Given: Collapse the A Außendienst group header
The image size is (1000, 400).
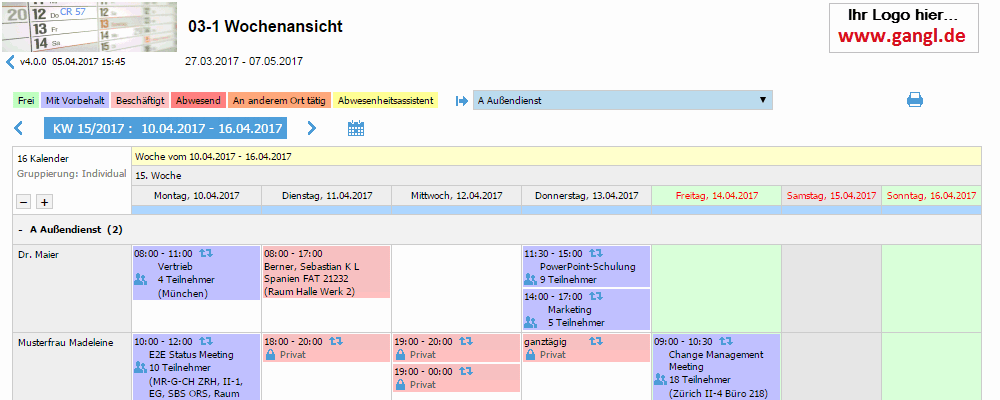Looking at the screenshot, I should click(x=20, y=230).
